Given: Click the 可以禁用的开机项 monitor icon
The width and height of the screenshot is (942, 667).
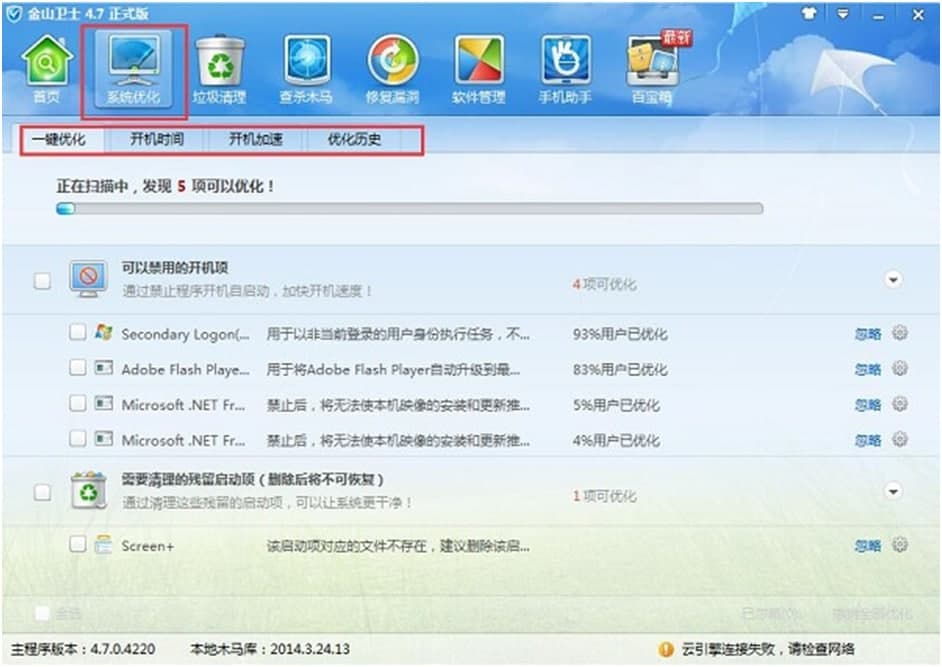Looking at the screenshot, I should coord(88,279).
